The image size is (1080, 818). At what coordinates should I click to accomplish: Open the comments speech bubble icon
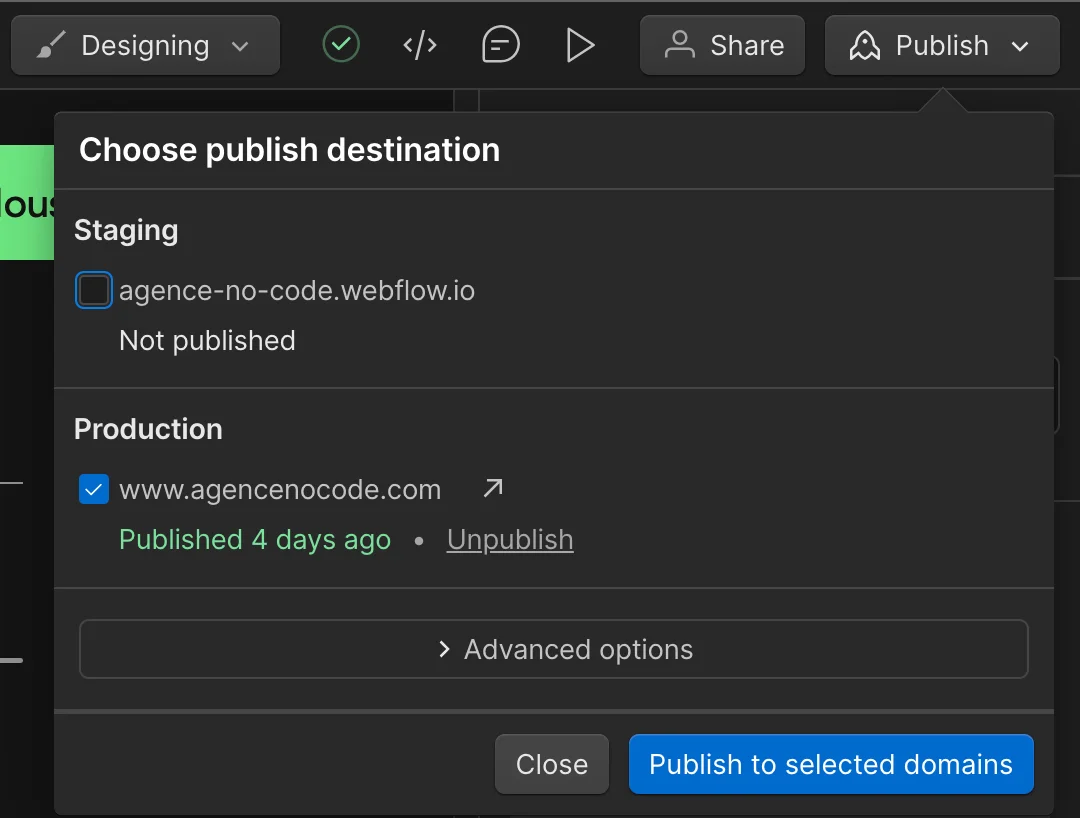point(500,45)
